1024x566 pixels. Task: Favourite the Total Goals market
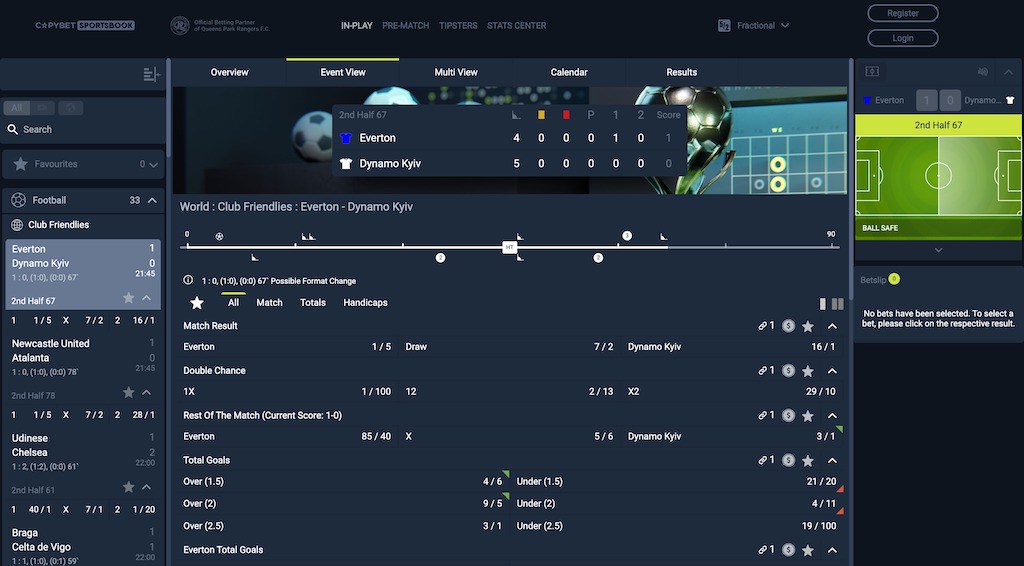pos(808,461)
